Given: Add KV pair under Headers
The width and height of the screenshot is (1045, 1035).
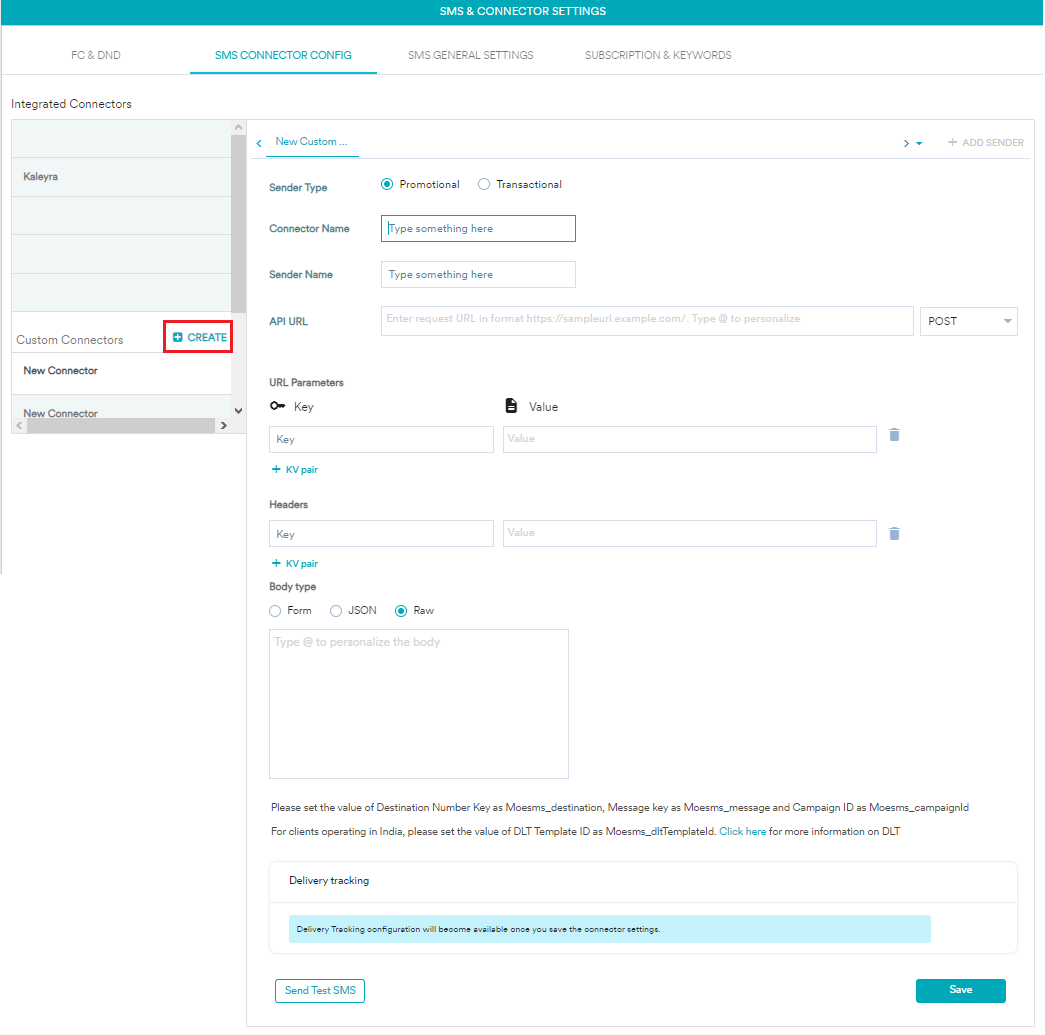Looking at the screenshot, I should click(294, 564).
